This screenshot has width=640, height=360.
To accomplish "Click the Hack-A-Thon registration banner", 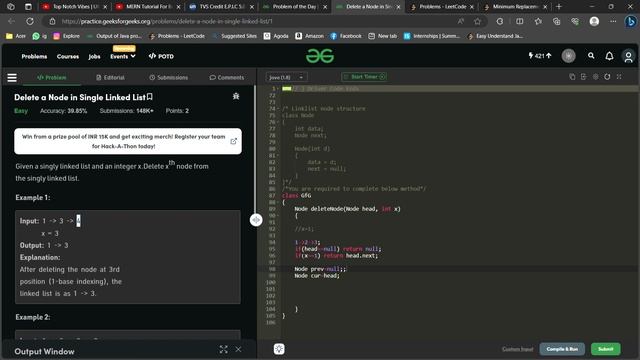I will [x=128, y=141].
